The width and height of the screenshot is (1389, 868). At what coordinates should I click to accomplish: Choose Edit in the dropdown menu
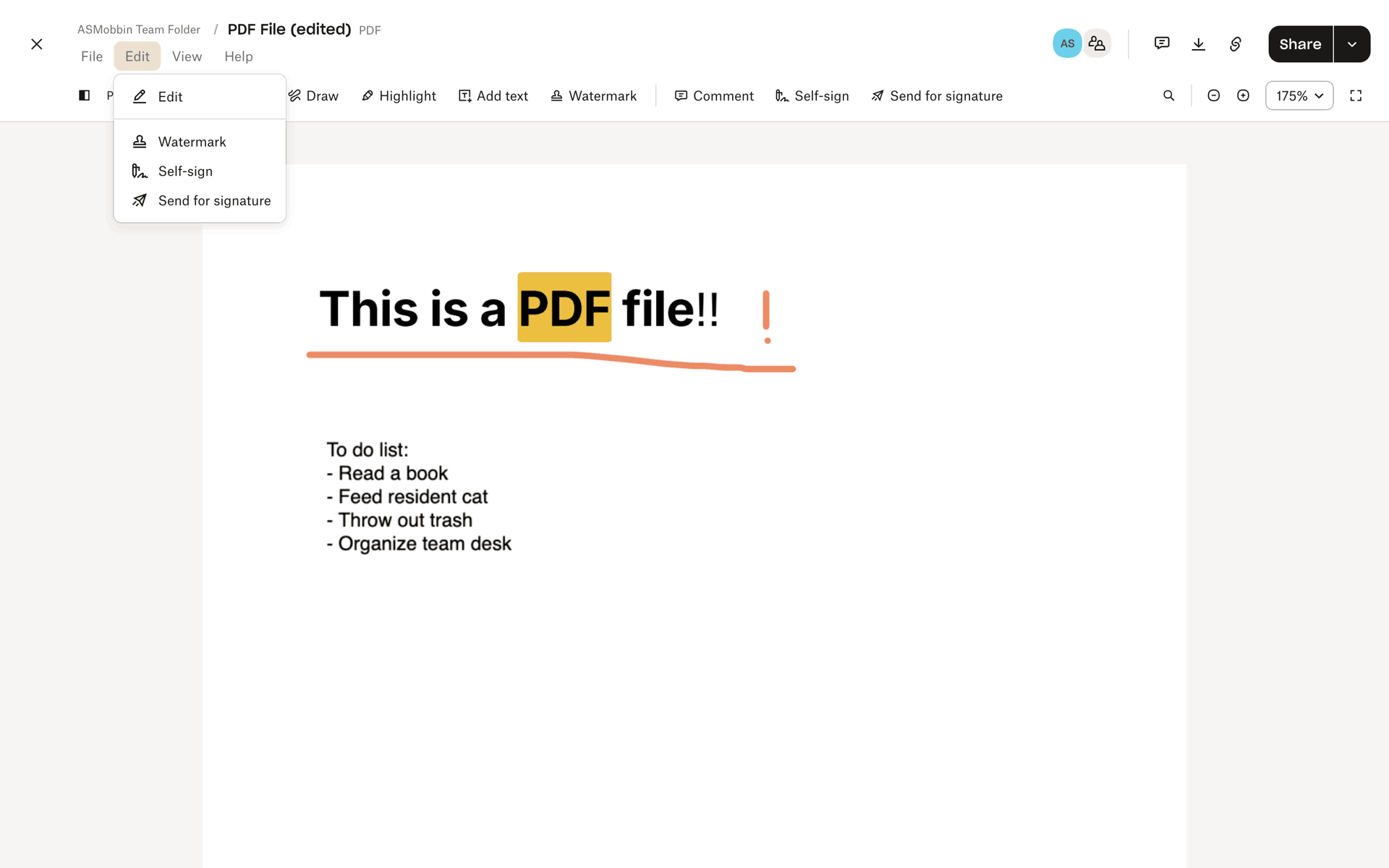[x=200, y=97]
